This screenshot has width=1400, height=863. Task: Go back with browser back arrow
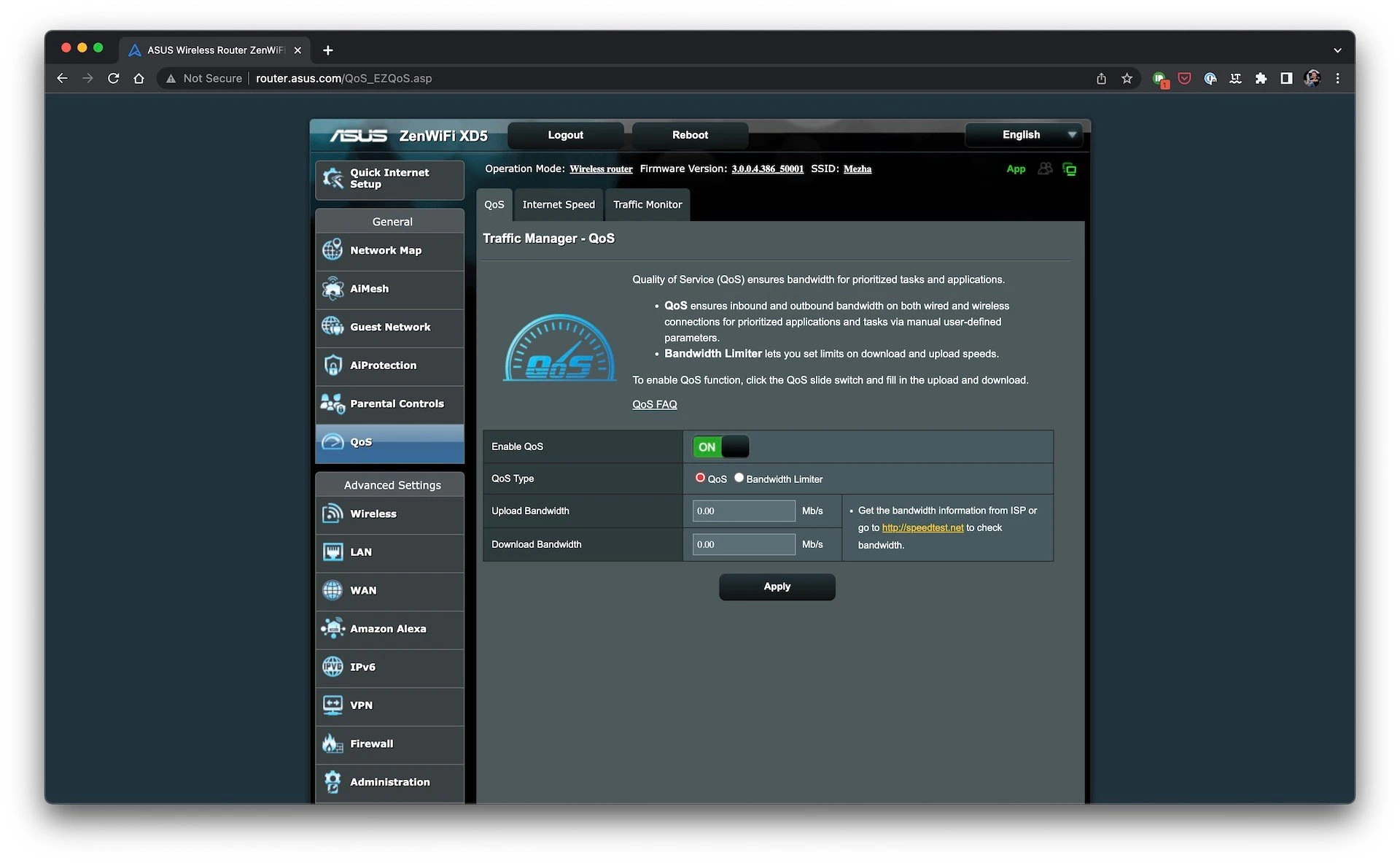click(62, 78)
